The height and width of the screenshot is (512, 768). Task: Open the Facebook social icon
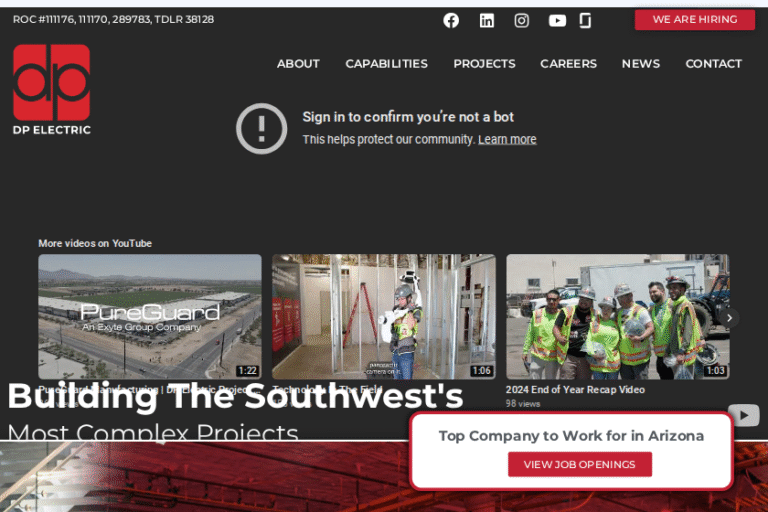tap(451, 20)
